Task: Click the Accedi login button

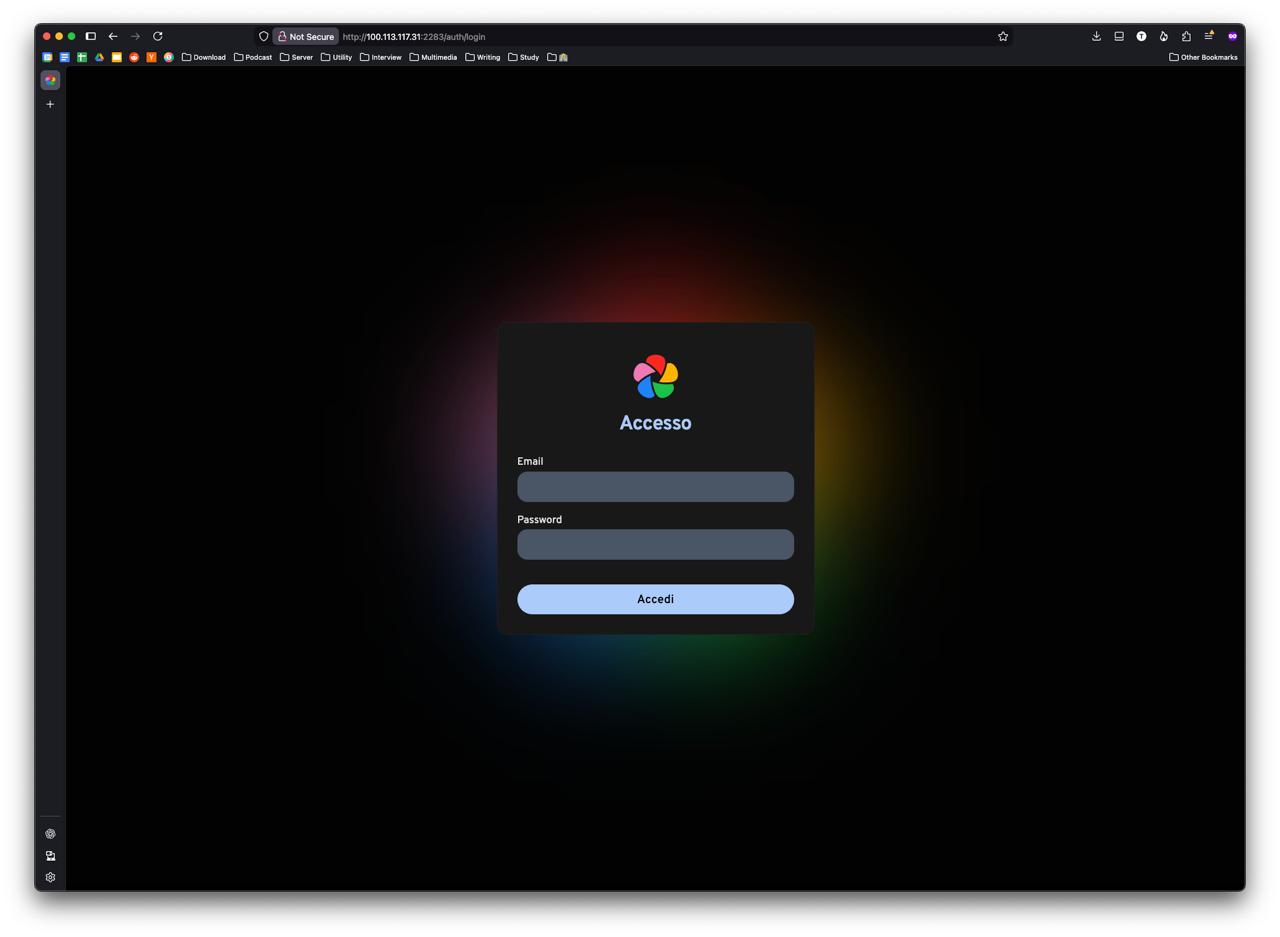Action: [655, 599]
